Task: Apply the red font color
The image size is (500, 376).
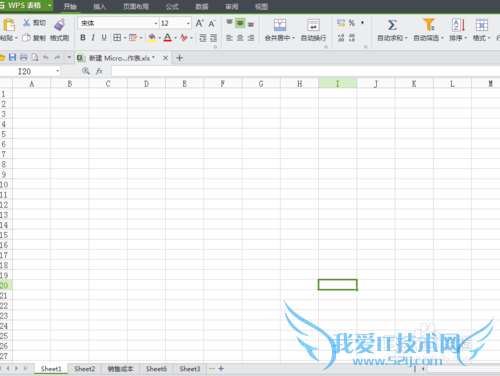Action: (168, 38)
